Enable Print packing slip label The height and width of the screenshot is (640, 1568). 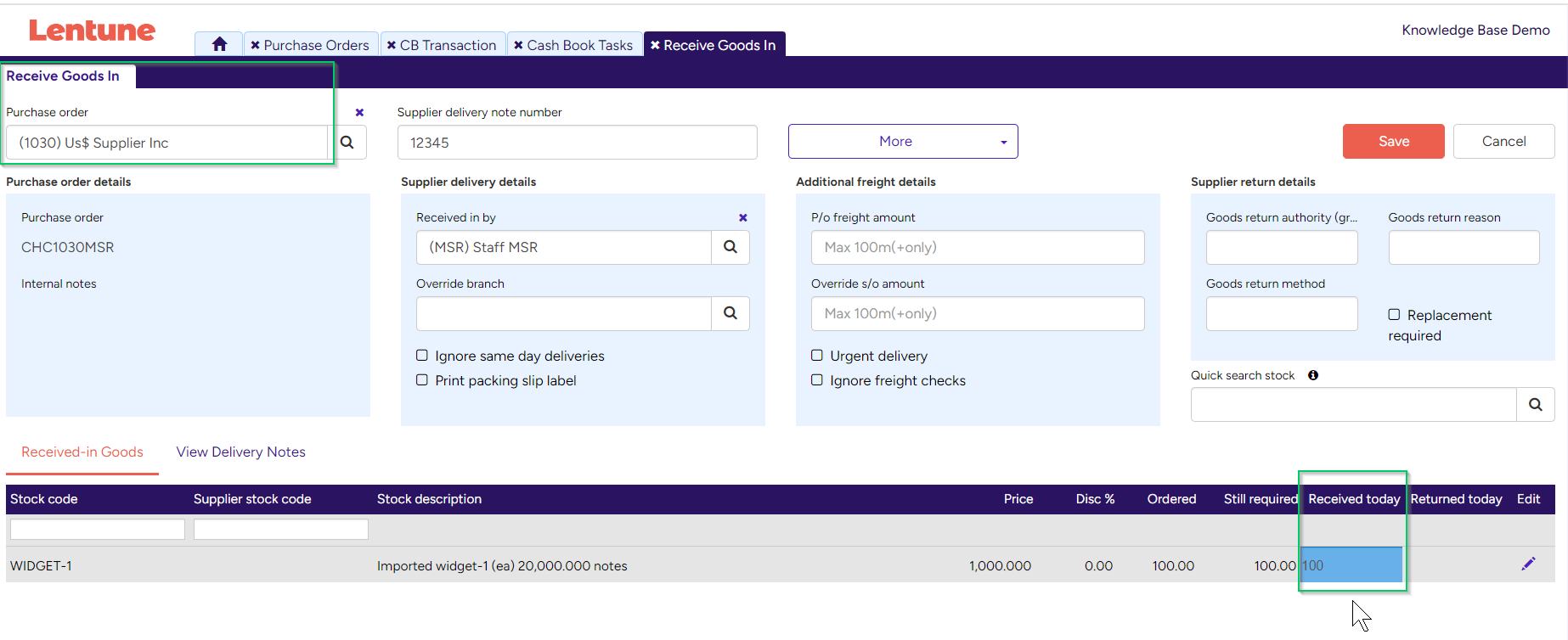[422, 379]
